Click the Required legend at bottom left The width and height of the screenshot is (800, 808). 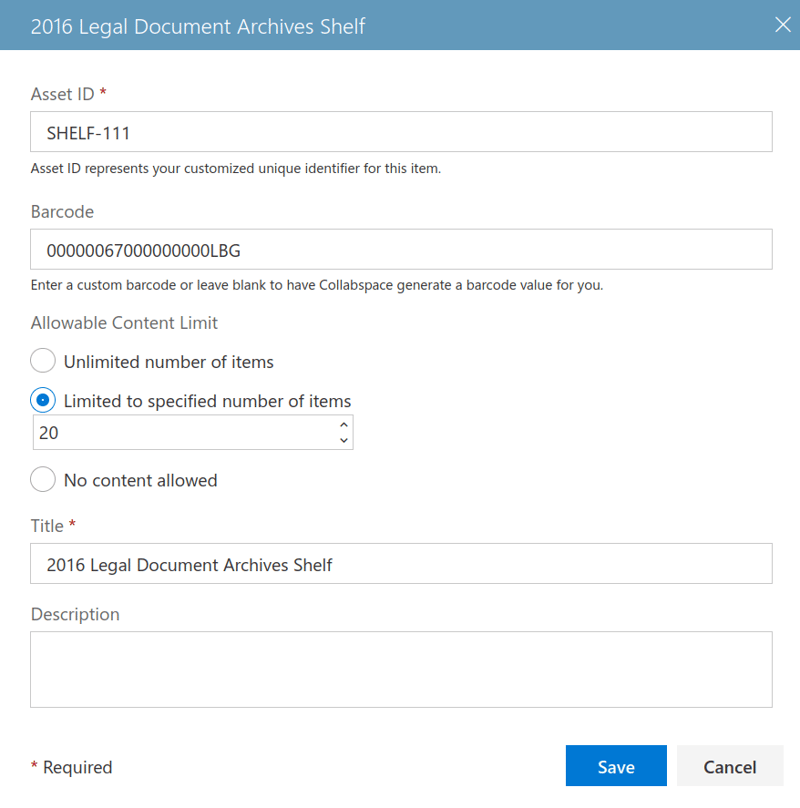coord(72,766)
